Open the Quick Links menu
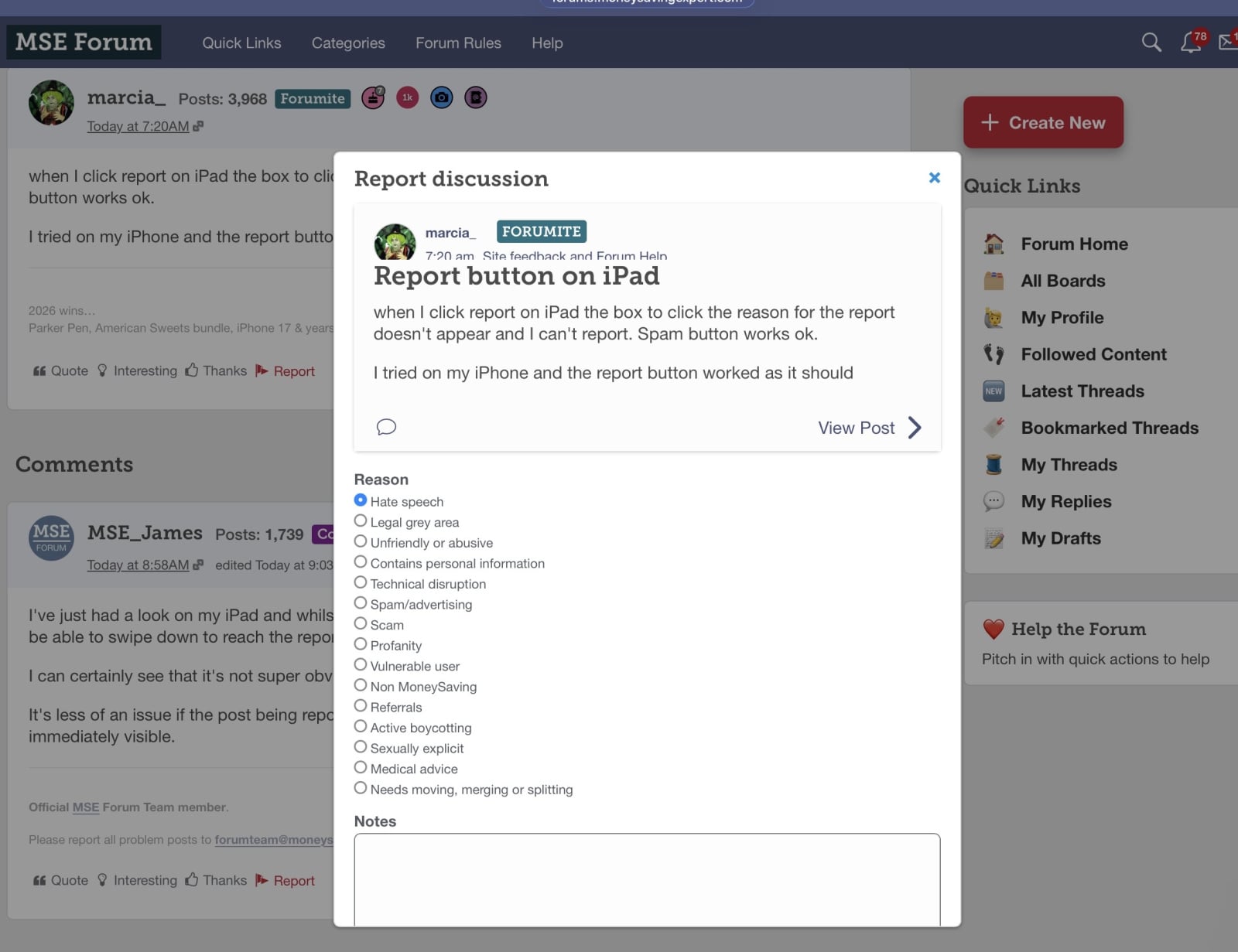 coord(241,43)
